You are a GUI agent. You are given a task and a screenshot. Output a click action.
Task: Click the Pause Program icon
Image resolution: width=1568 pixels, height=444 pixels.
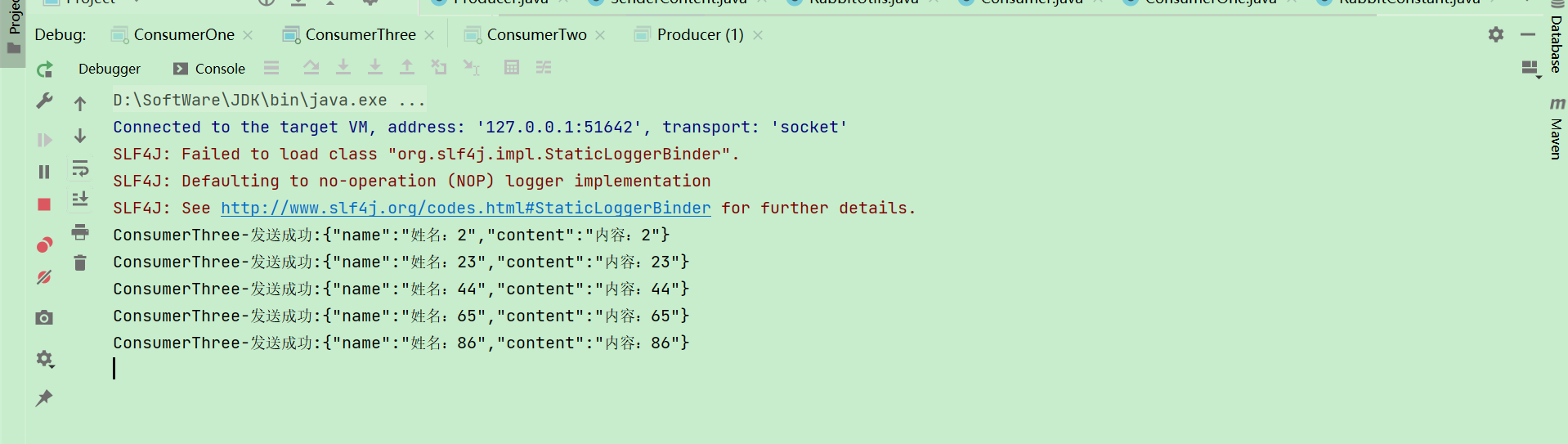point(44,172)
